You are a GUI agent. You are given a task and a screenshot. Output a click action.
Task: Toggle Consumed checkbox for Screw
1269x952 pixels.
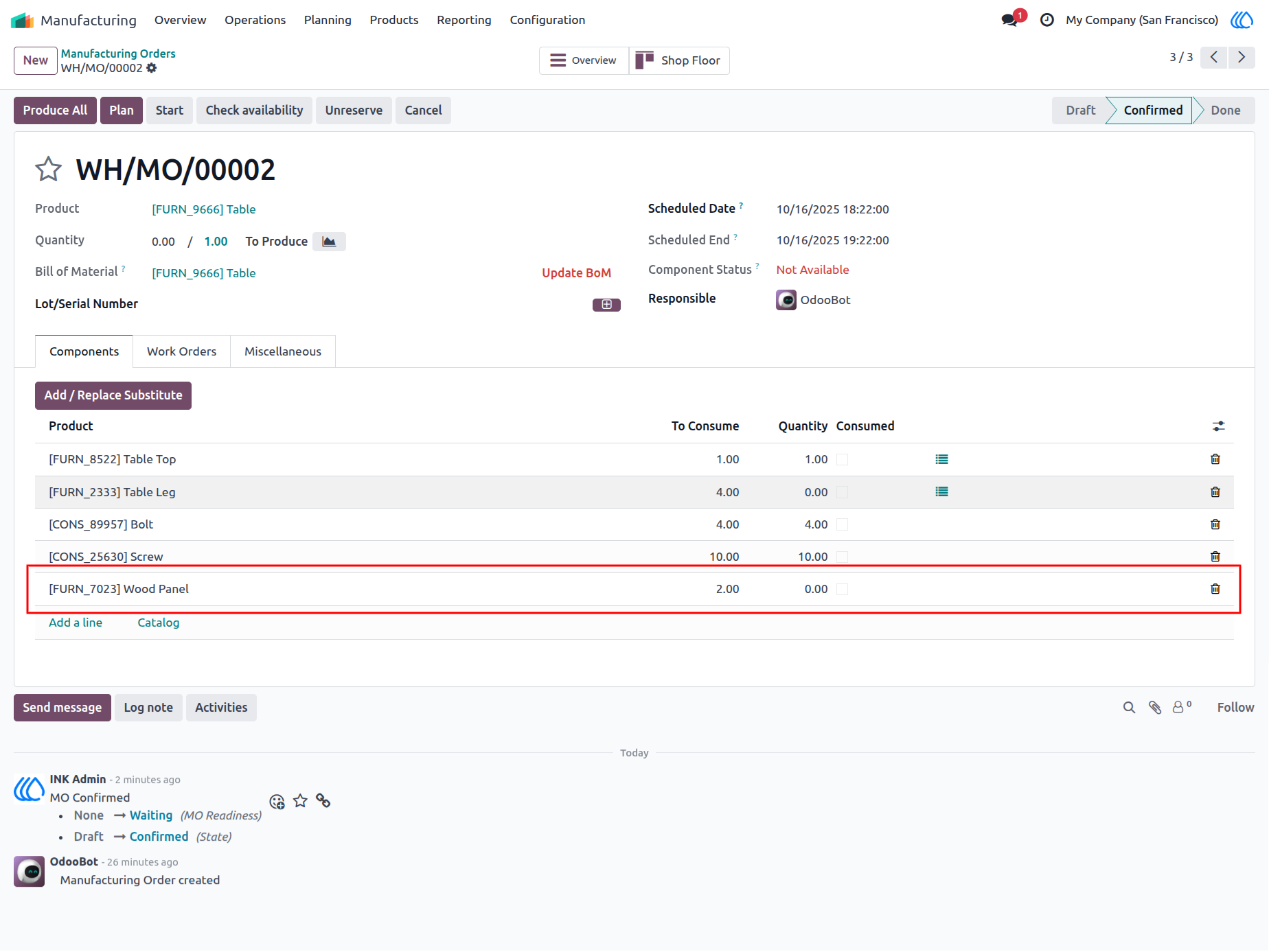click(x=842, y=557)
